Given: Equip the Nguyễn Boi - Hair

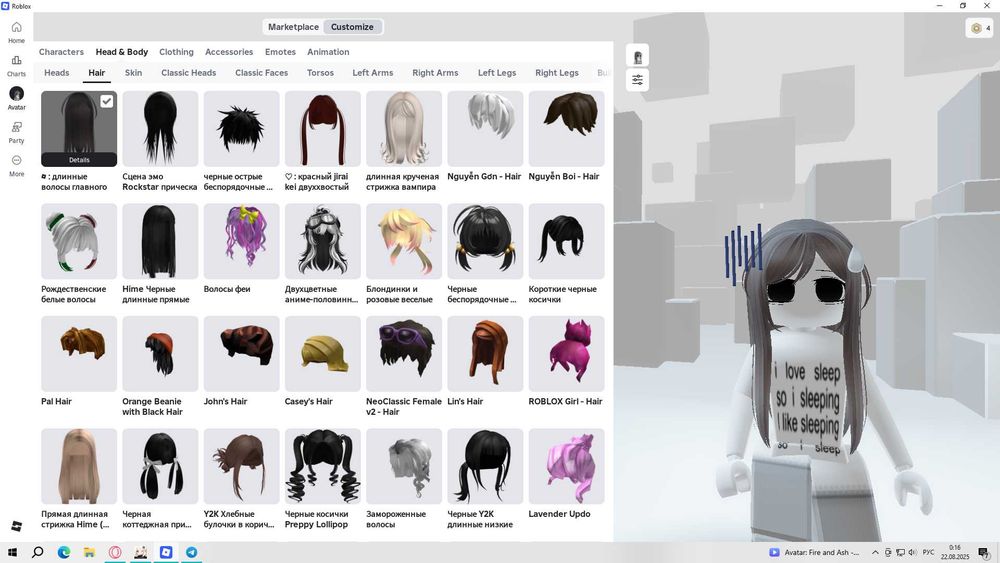Looking at the screenshot, I should 566,129.
